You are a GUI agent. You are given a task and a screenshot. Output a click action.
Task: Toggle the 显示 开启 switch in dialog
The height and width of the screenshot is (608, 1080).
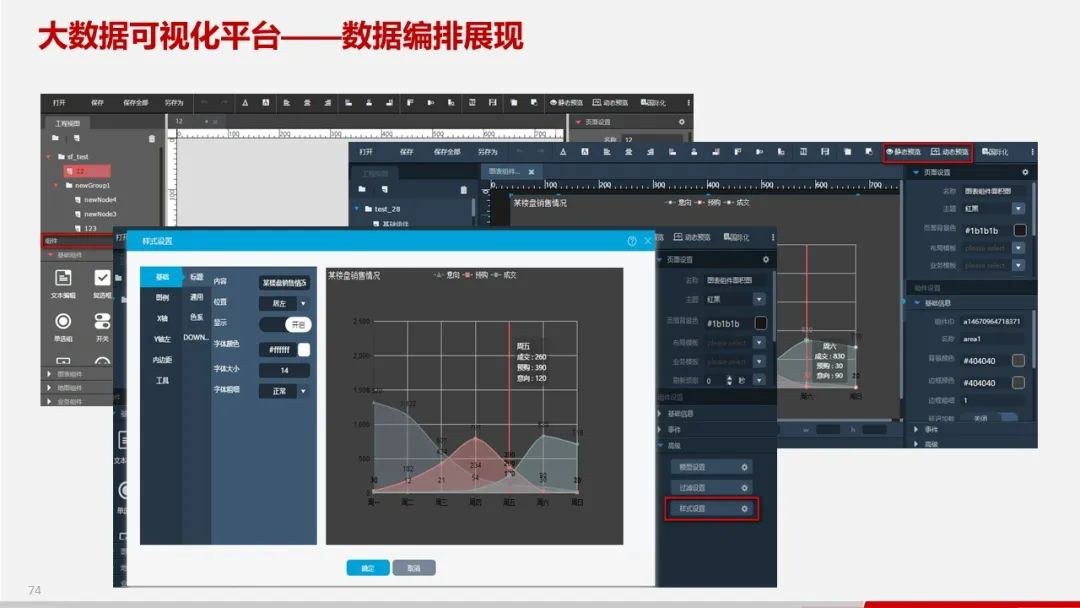(x=285, y=324)
